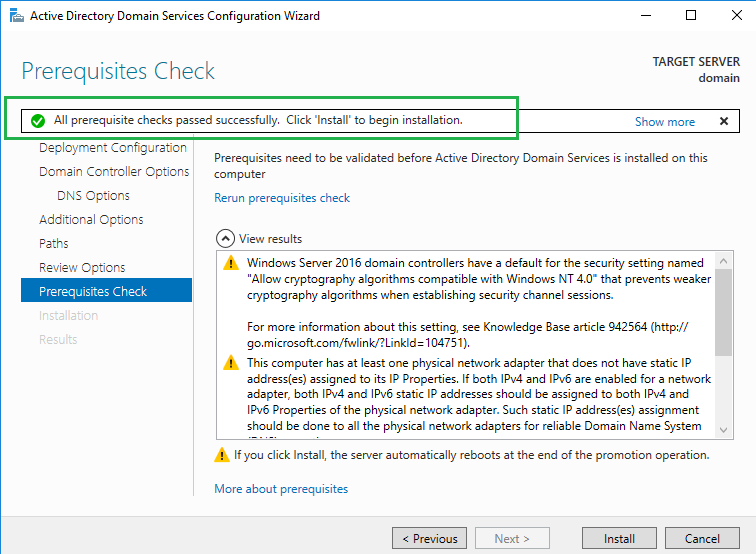Screen dimensions: 756x554
Task: Collapse the View results section
Action: pyautogui.click(x=224, y=239)
